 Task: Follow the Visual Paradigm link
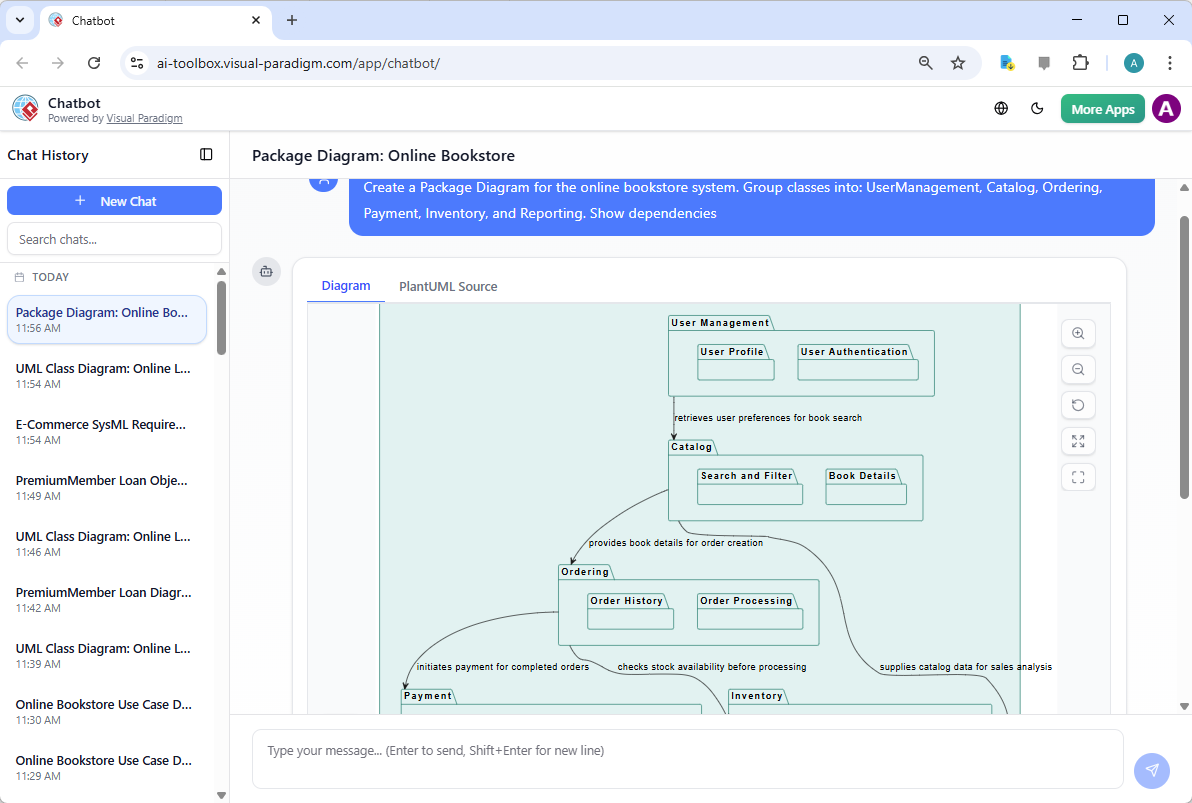(144, 118)
